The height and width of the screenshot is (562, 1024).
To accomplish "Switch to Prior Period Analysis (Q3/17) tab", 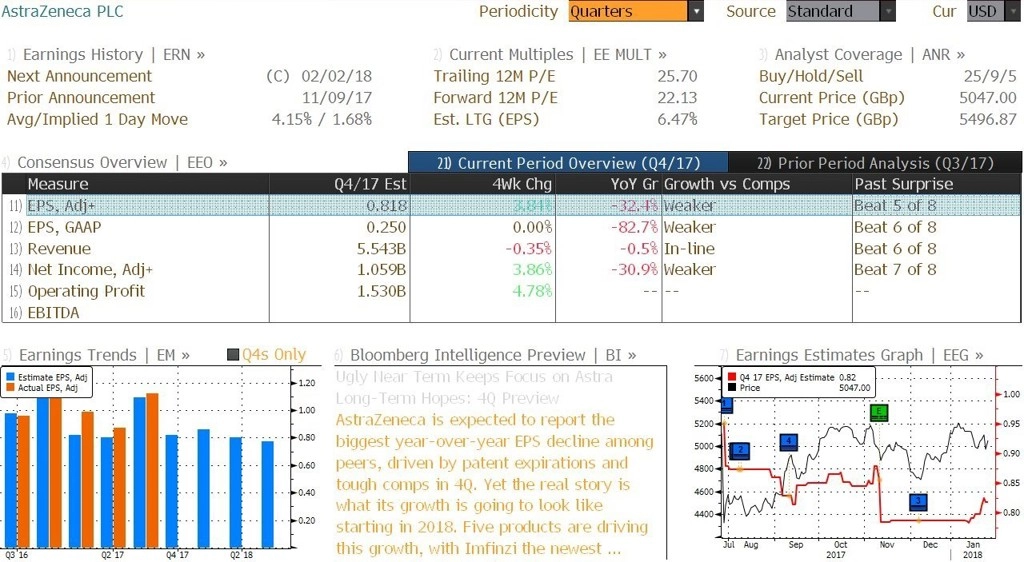I will [x=875, y=163].
